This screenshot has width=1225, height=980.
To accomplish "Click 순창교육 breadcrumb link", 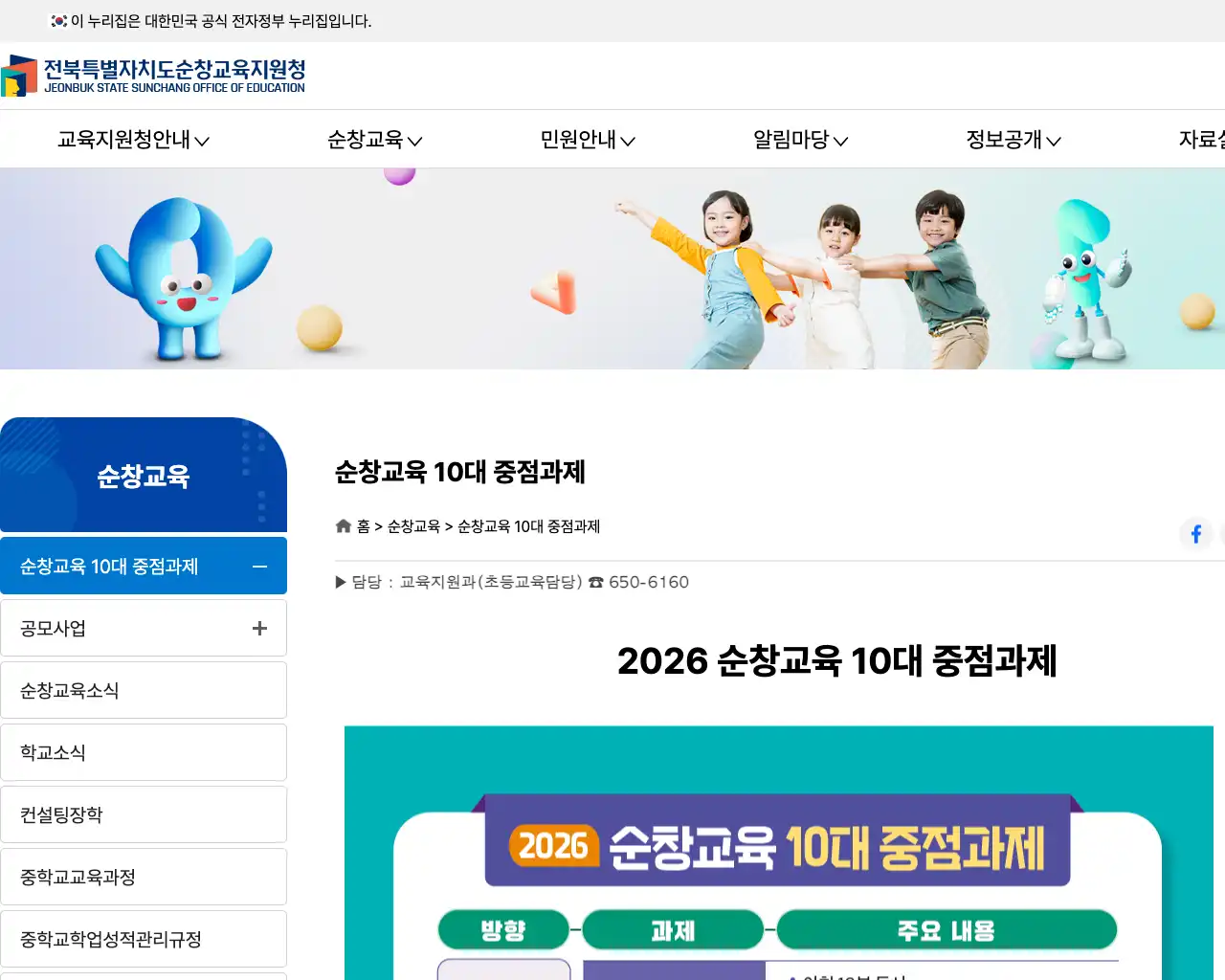I will tap(413, 526).
